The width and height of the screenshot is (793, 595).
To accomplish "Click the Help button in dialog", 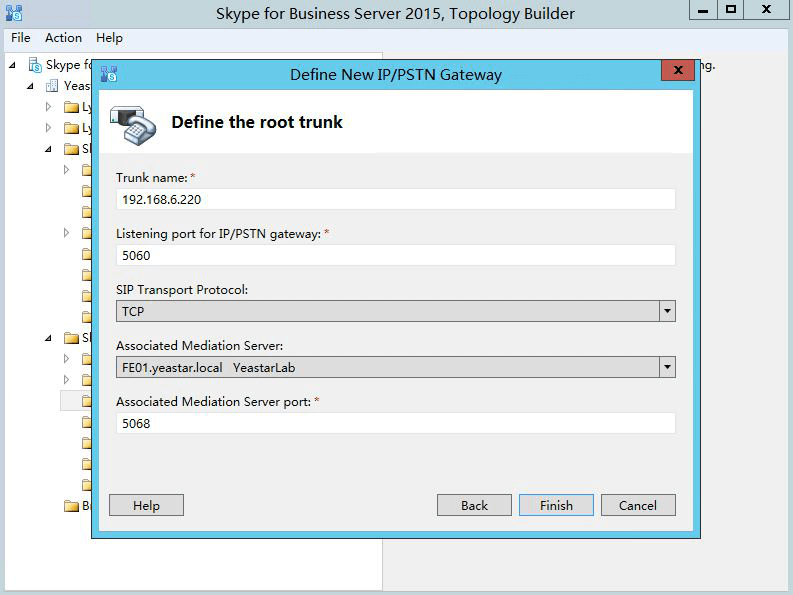I will (x=147, y=505).
